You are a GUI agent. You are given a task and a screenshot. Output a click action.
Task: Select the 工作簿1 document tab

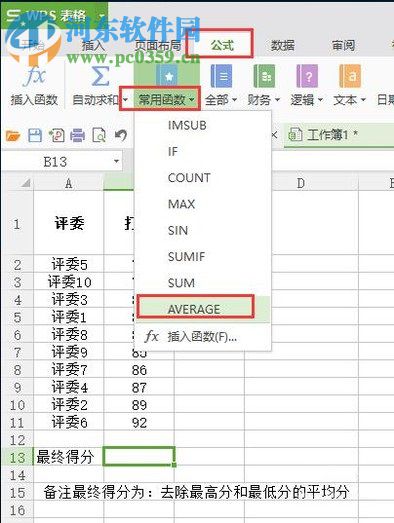[x=339, y=135]
